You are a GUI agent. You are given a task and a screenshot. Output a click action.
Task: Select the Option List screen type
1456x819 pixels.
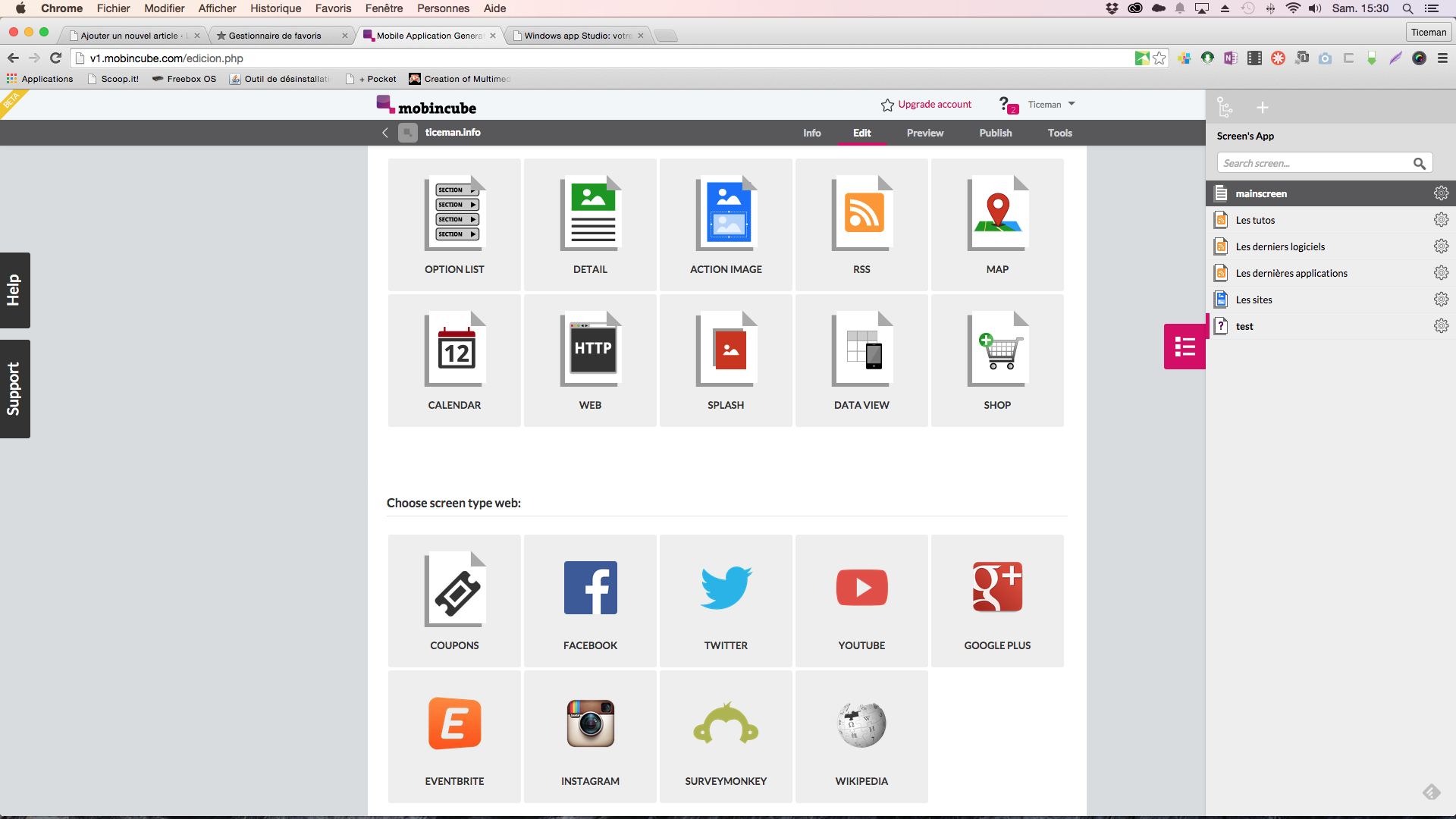click(x=454, y=224)
